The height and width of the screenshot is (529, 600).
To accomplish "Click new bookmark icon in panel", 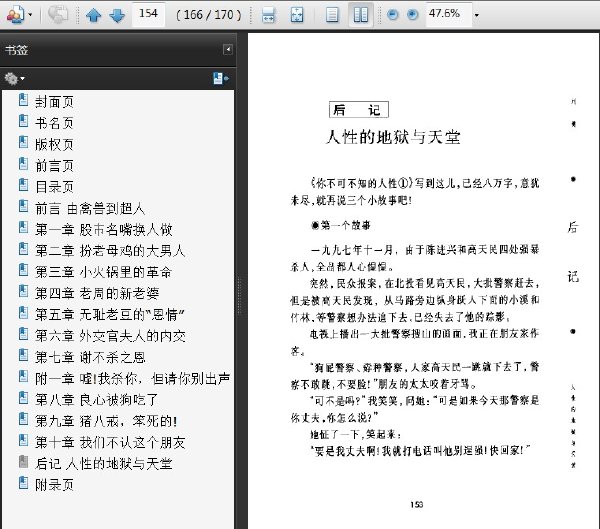I will 221,78.
